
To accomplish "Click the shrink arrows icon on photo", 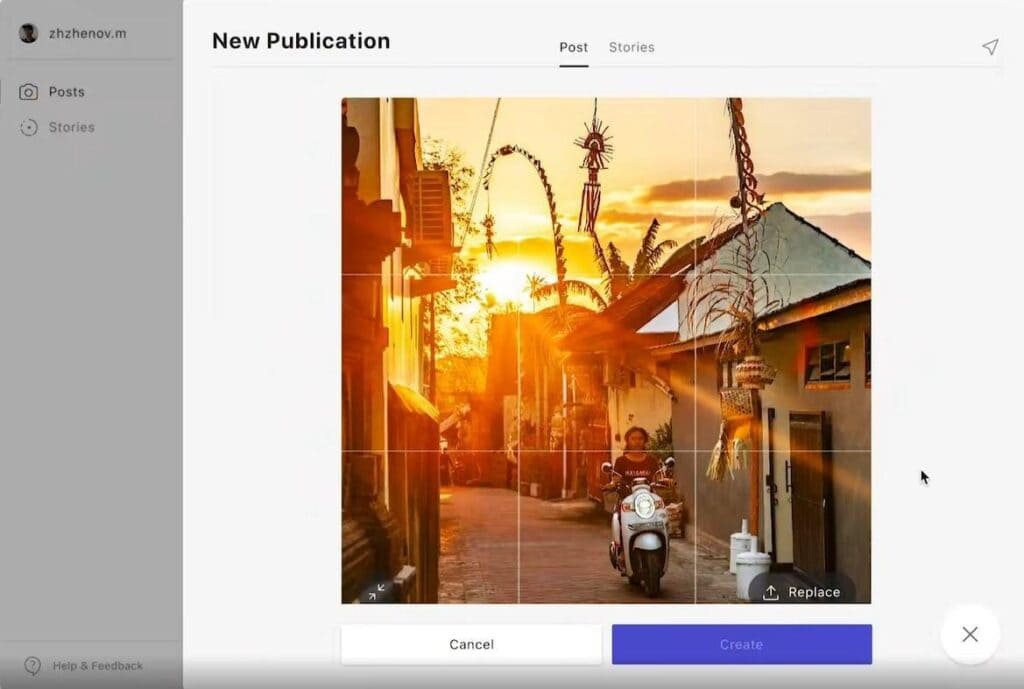I will (376, 592).
